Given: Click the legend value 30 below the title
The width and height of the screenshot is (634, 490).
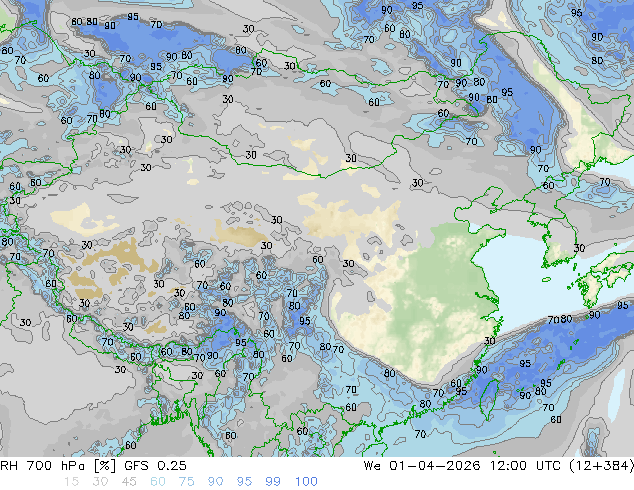Looking at the screenshot, I should coord(100,482).
